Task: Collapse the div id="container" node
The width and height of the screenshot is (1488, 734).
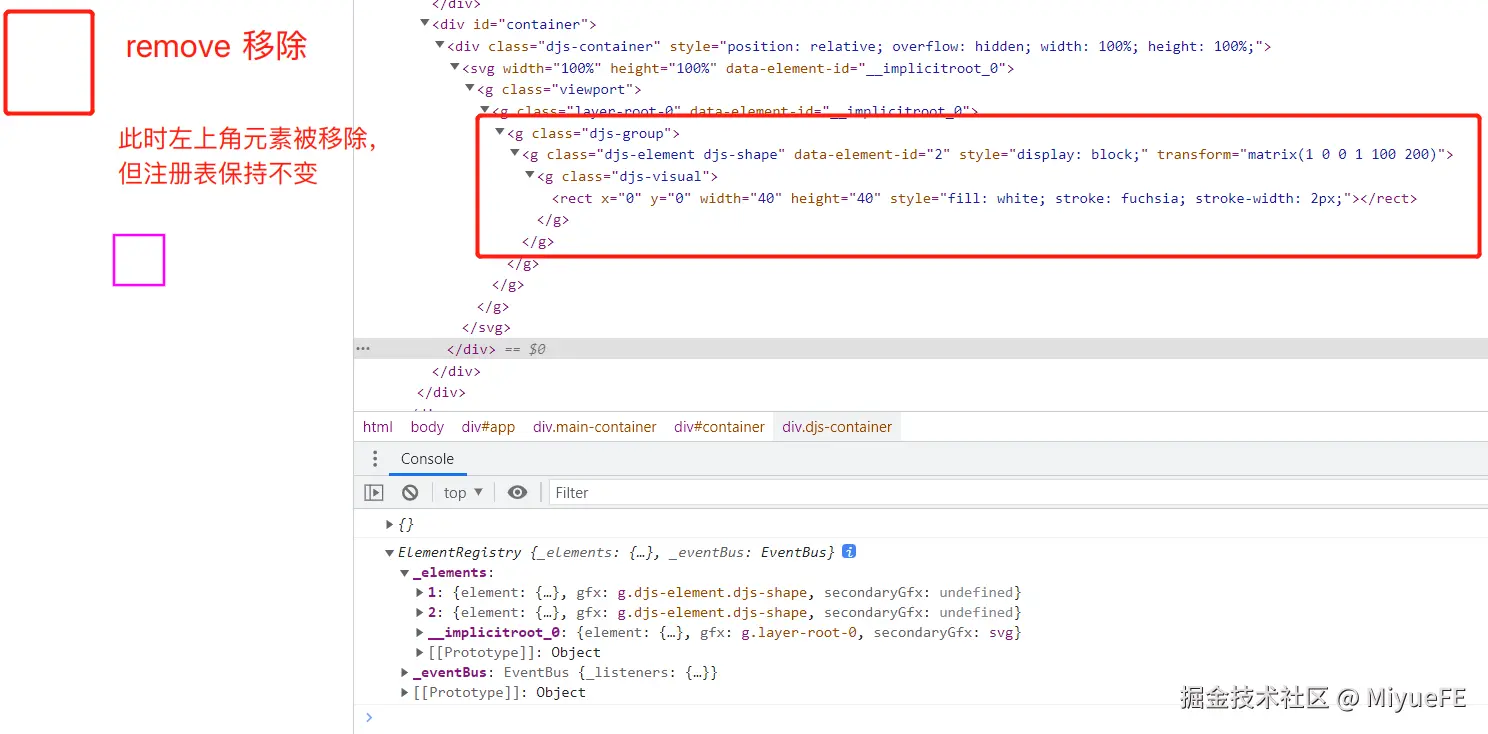Action: (425, 23)
